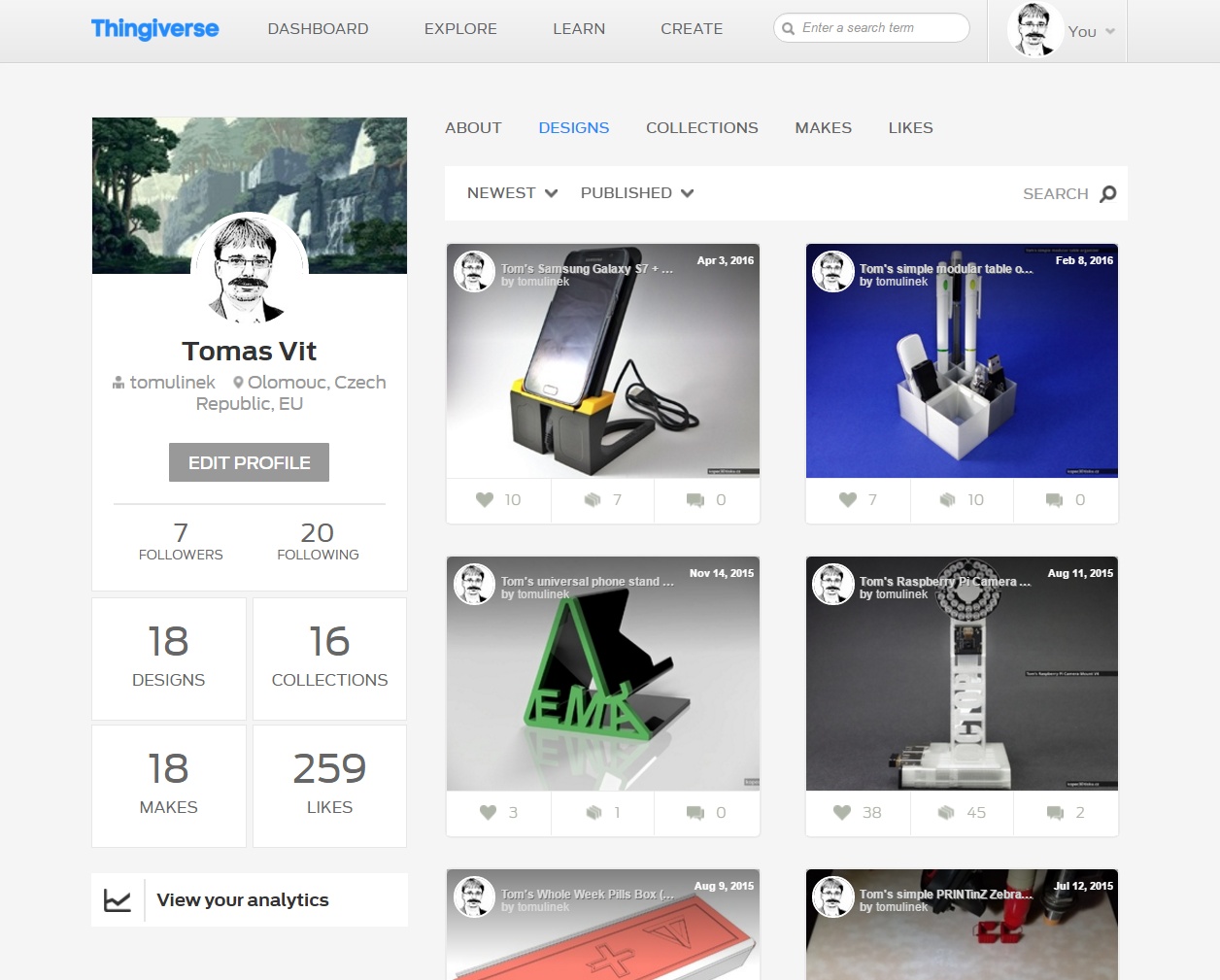Click comments icon on modular table card

coord(1055,500)
